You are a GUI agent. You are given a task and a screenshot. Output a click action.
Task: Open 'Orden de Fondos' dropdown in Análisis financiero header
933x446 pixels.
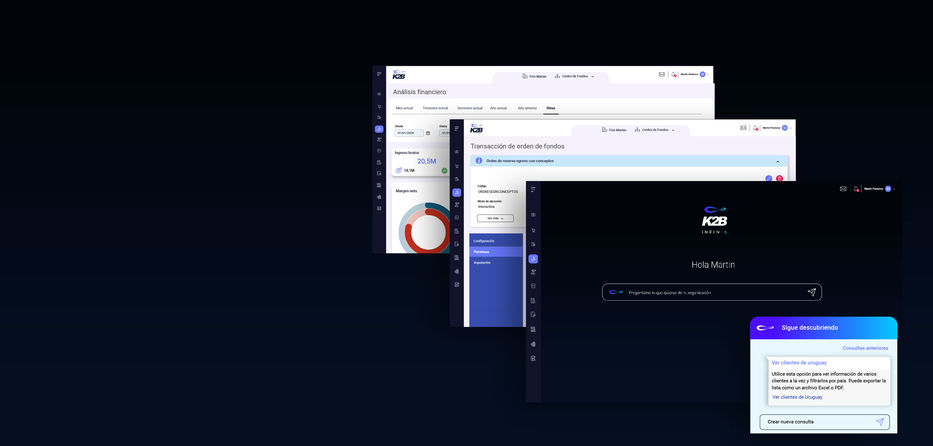pos(574,76)
